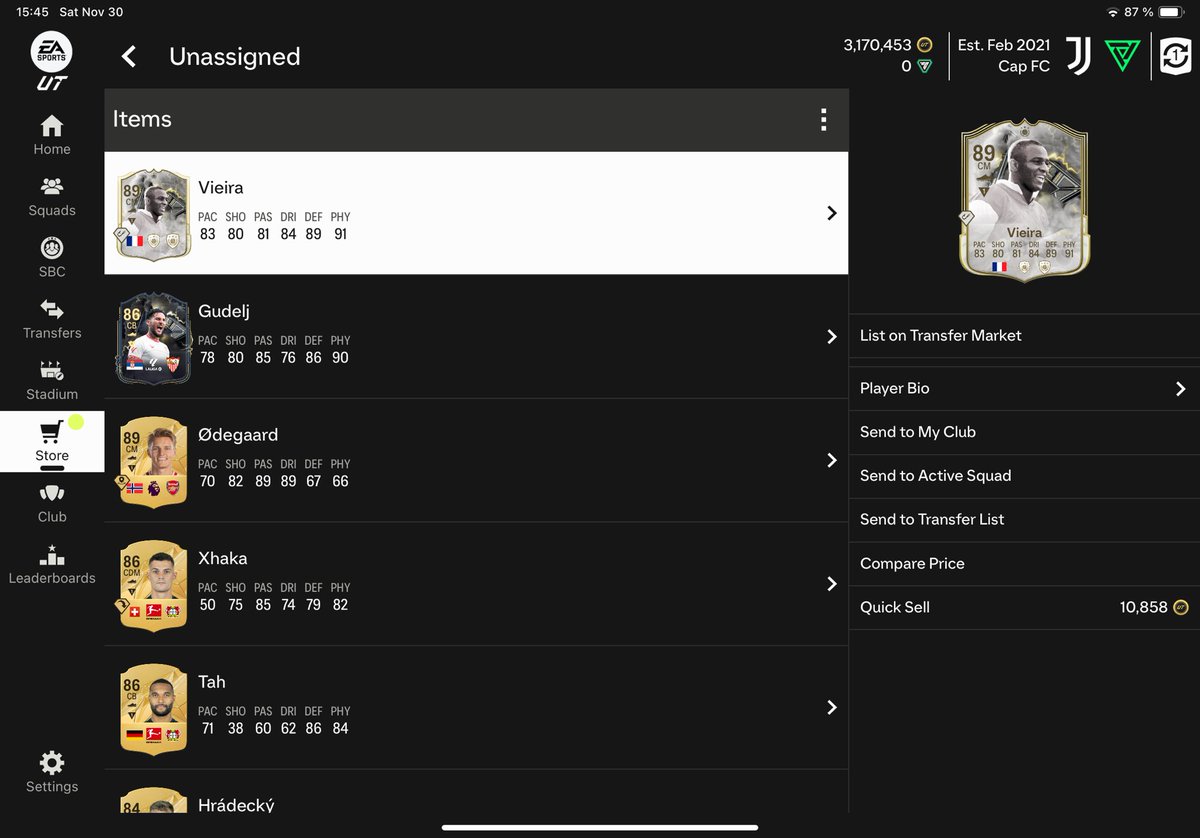This screenshot has width=1200, height=838.
Task: Tap the EA Sports UT logo
Action: point(51,61)
